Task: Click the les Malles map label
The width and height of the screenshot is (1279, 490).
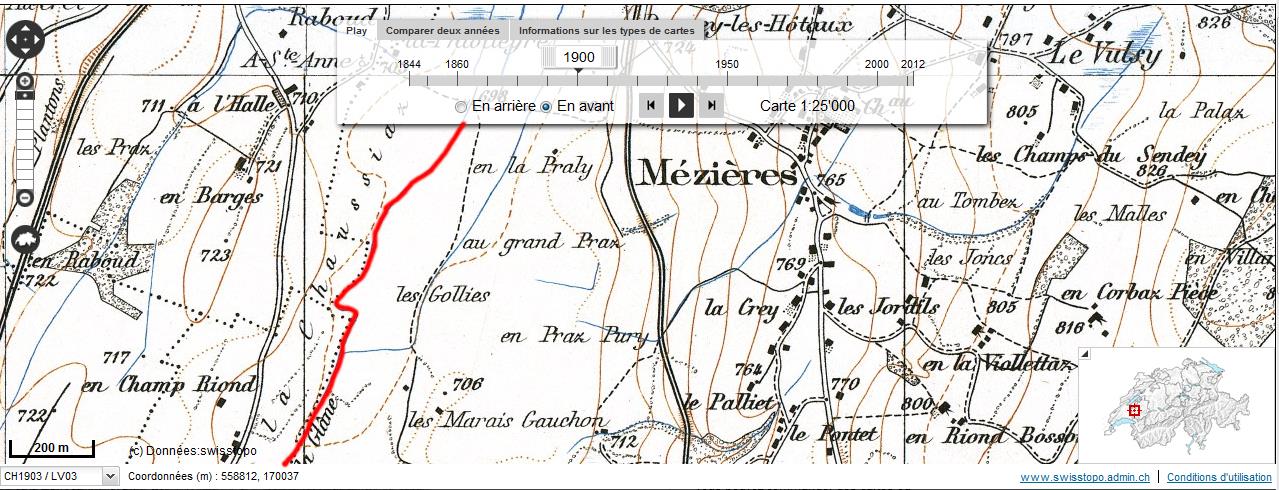Action: (x=1121, y=214)
